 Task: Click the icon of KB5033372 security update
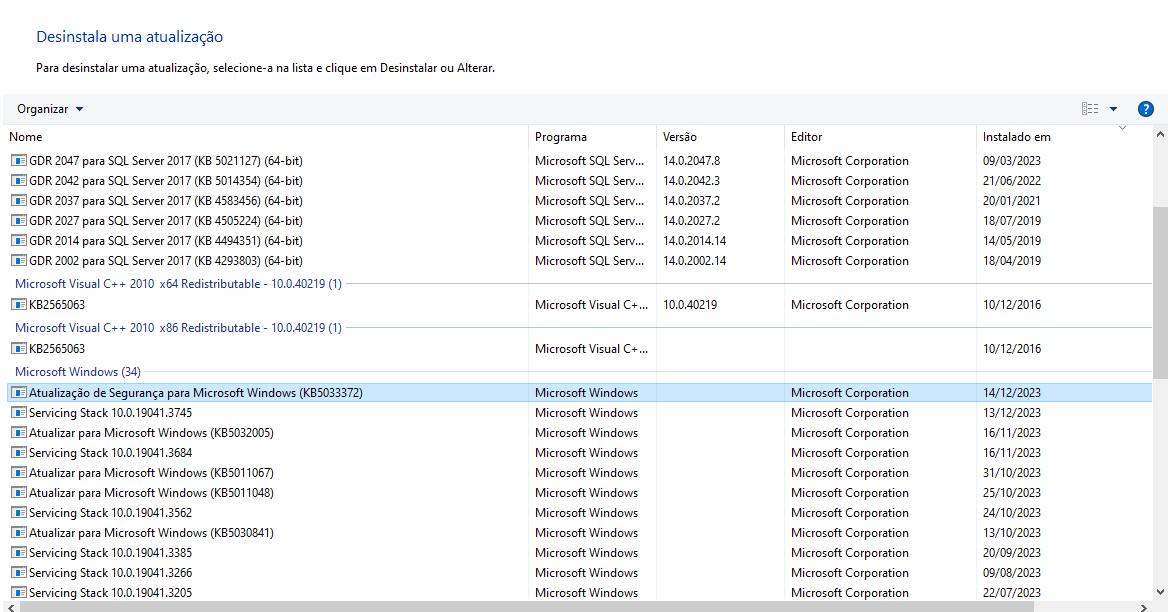(x=19, y=392)
